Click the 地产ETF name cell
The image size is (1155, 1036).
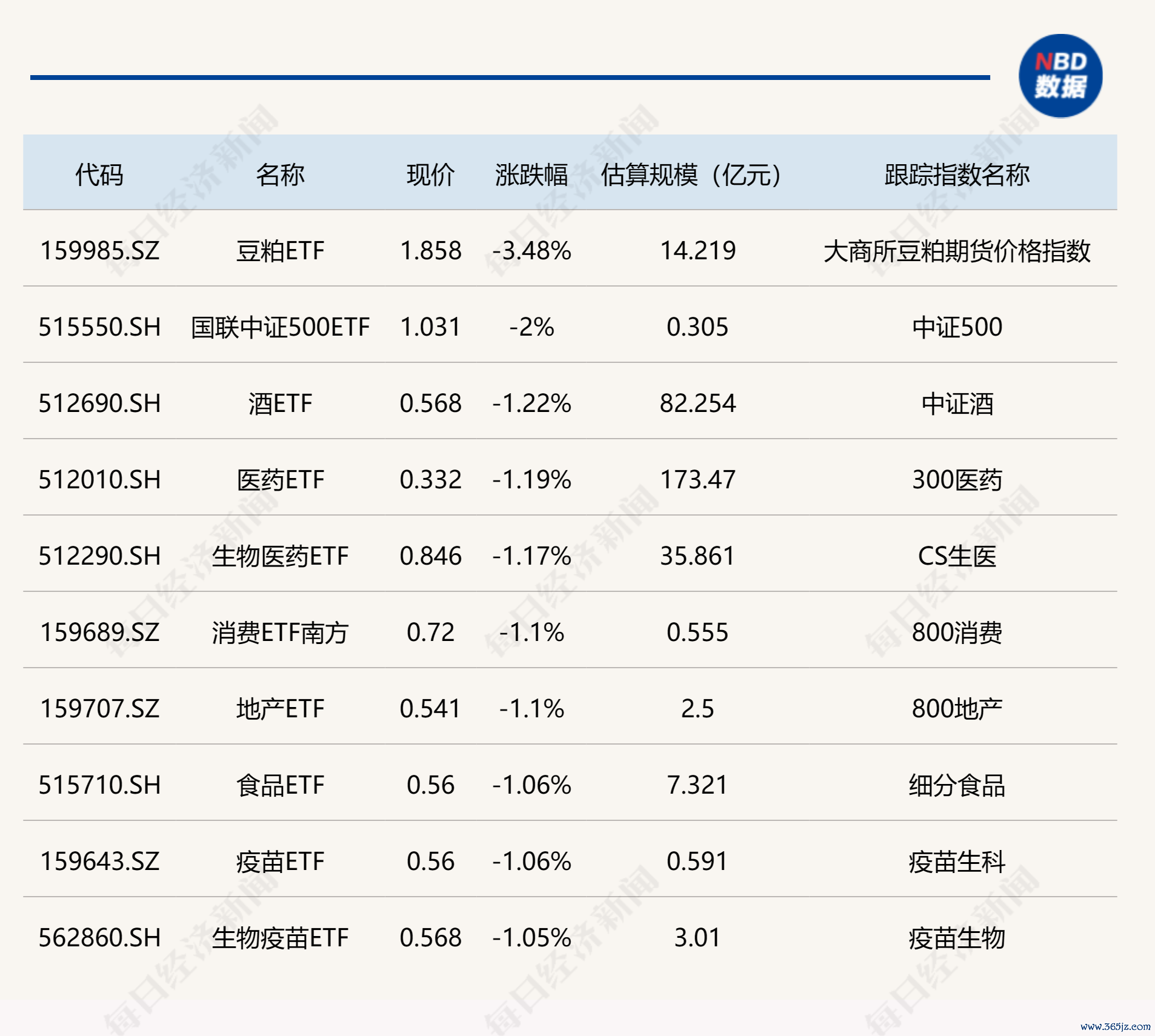(x=280, y=709)
